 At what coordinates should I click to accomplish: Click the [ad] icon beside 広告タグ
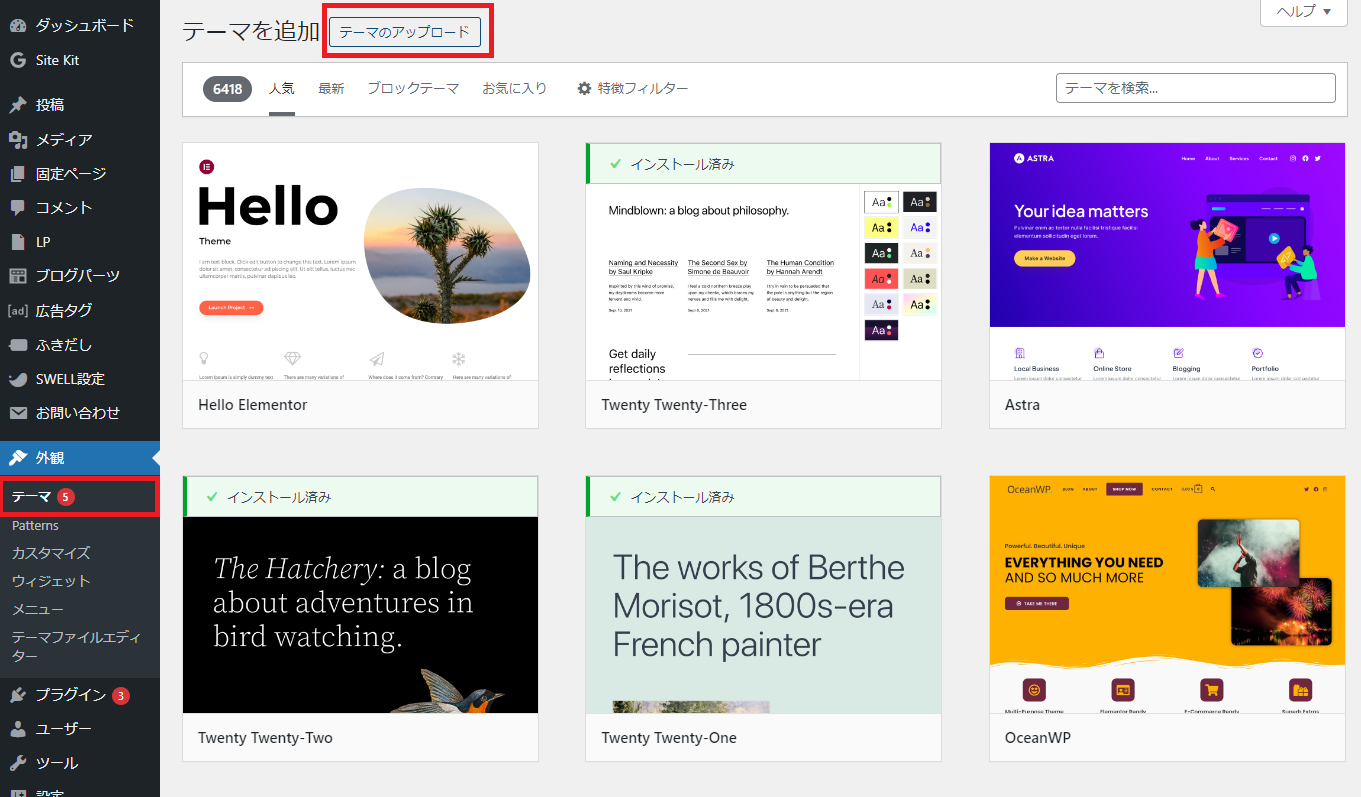tap(17, 311)
